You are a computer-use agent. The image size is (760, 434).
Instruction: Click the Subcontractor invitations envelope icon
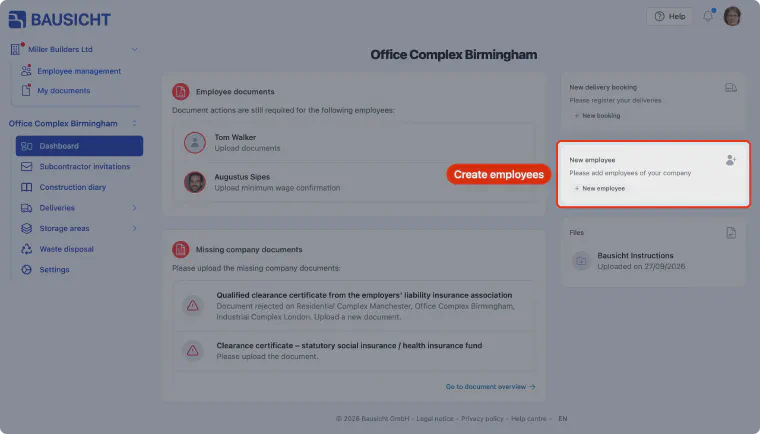[x=27, y=166]
